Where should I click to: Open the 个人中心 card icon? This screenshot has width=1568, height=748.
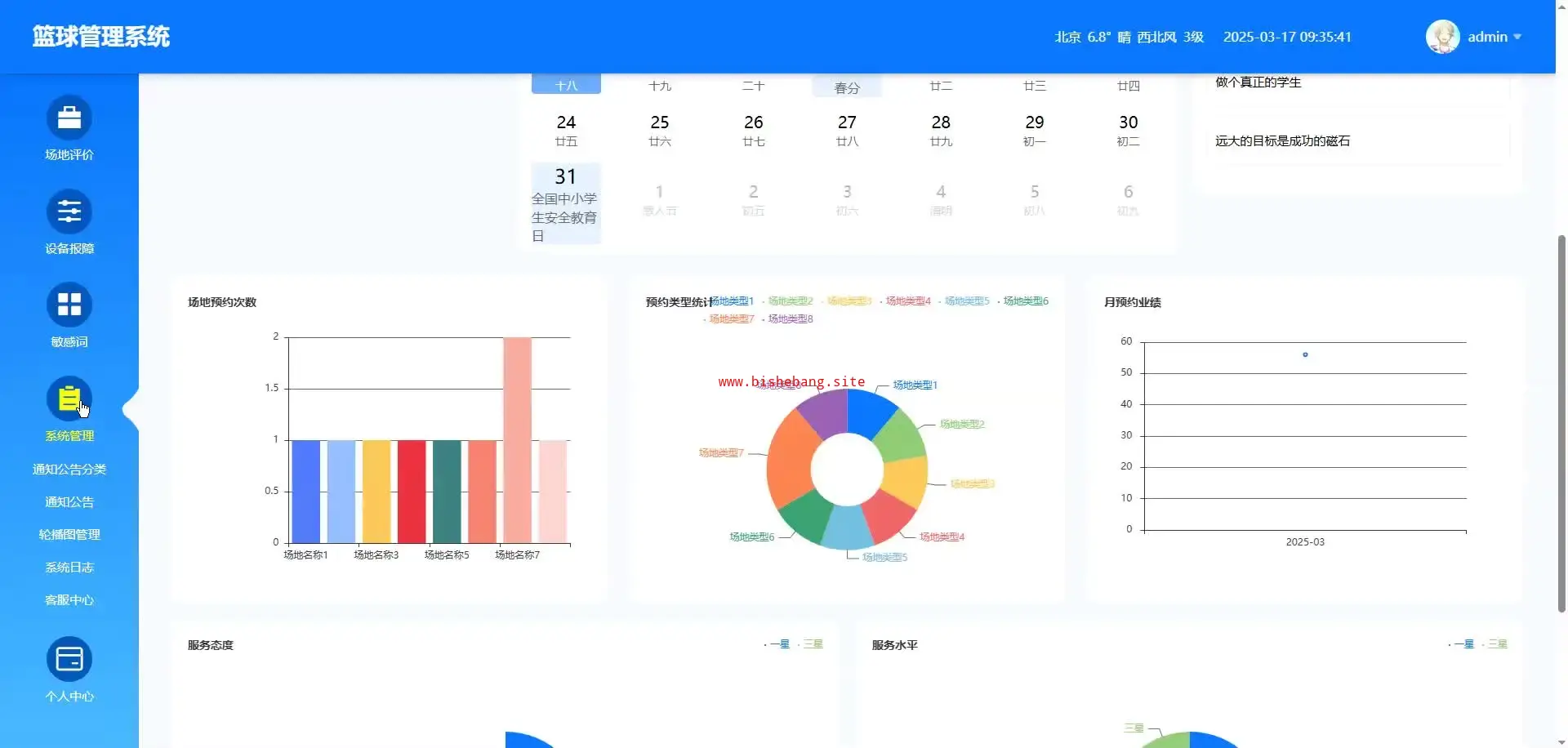coord(69,659)
